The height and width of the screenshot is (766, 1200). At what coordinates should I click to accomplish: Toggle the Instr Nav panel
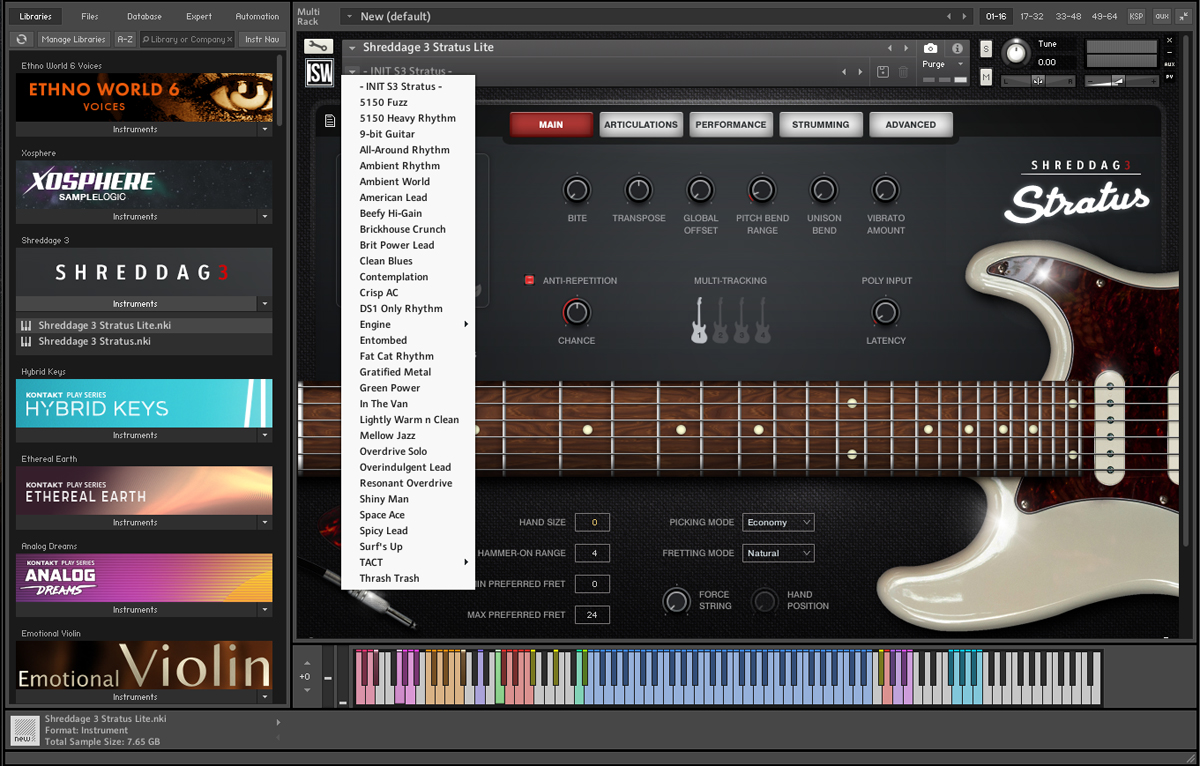pos(261,39)
